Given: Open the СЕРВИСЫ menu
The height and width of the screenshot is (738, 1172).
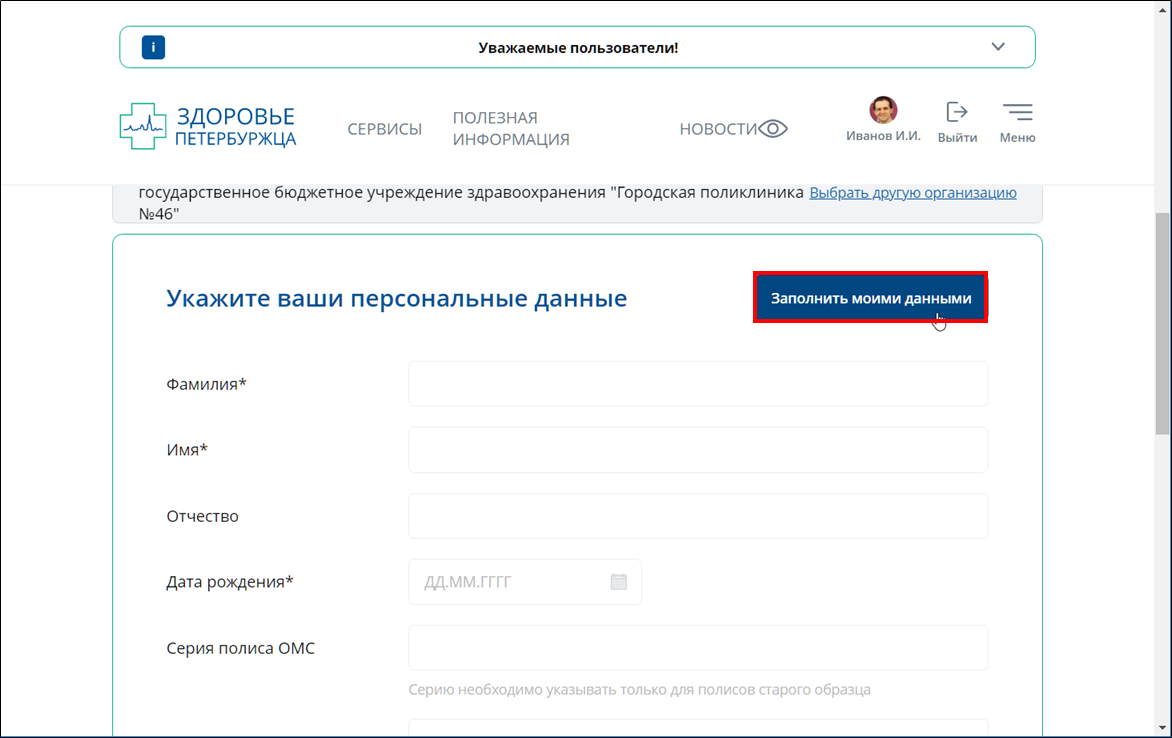Looking at the screenshot, I should (384, 129).
